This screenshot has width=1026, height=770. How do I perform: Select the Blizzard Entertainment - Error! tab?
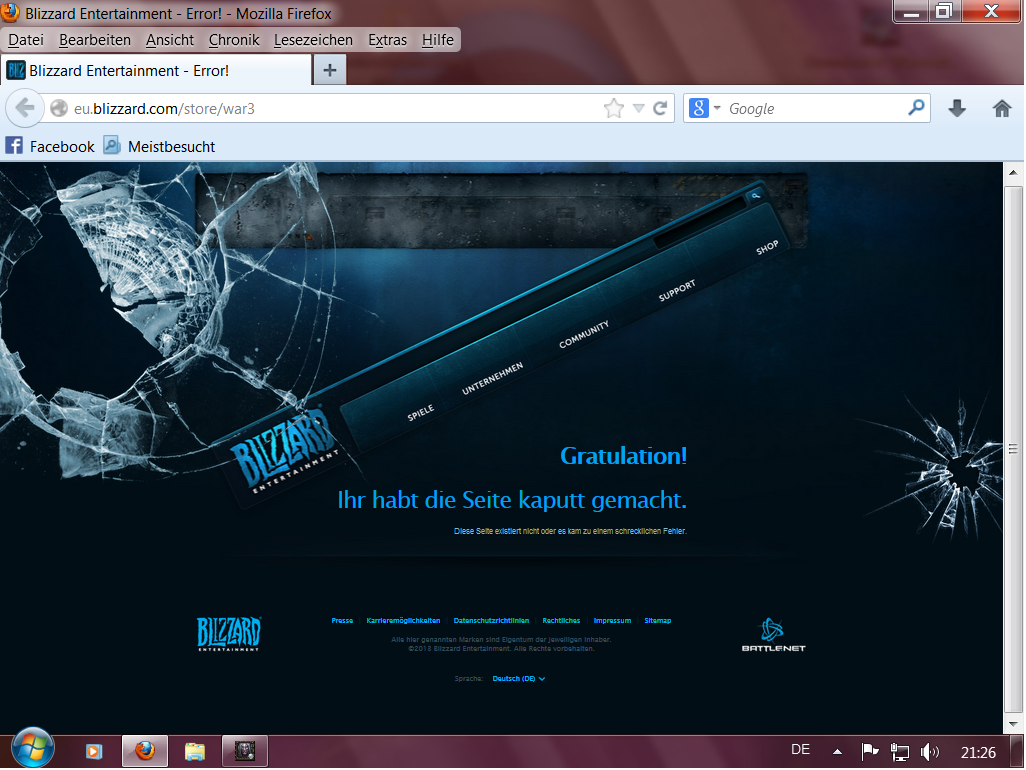156,70
